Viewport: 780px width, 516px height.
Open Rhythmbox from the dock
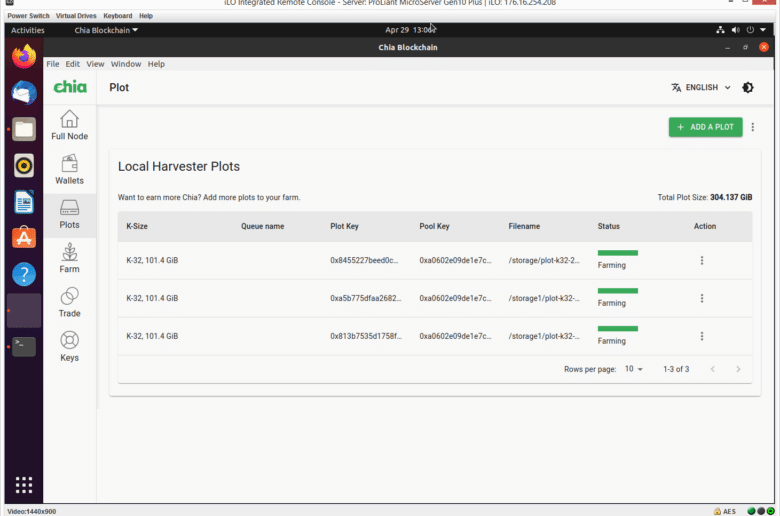coord(24,166)
